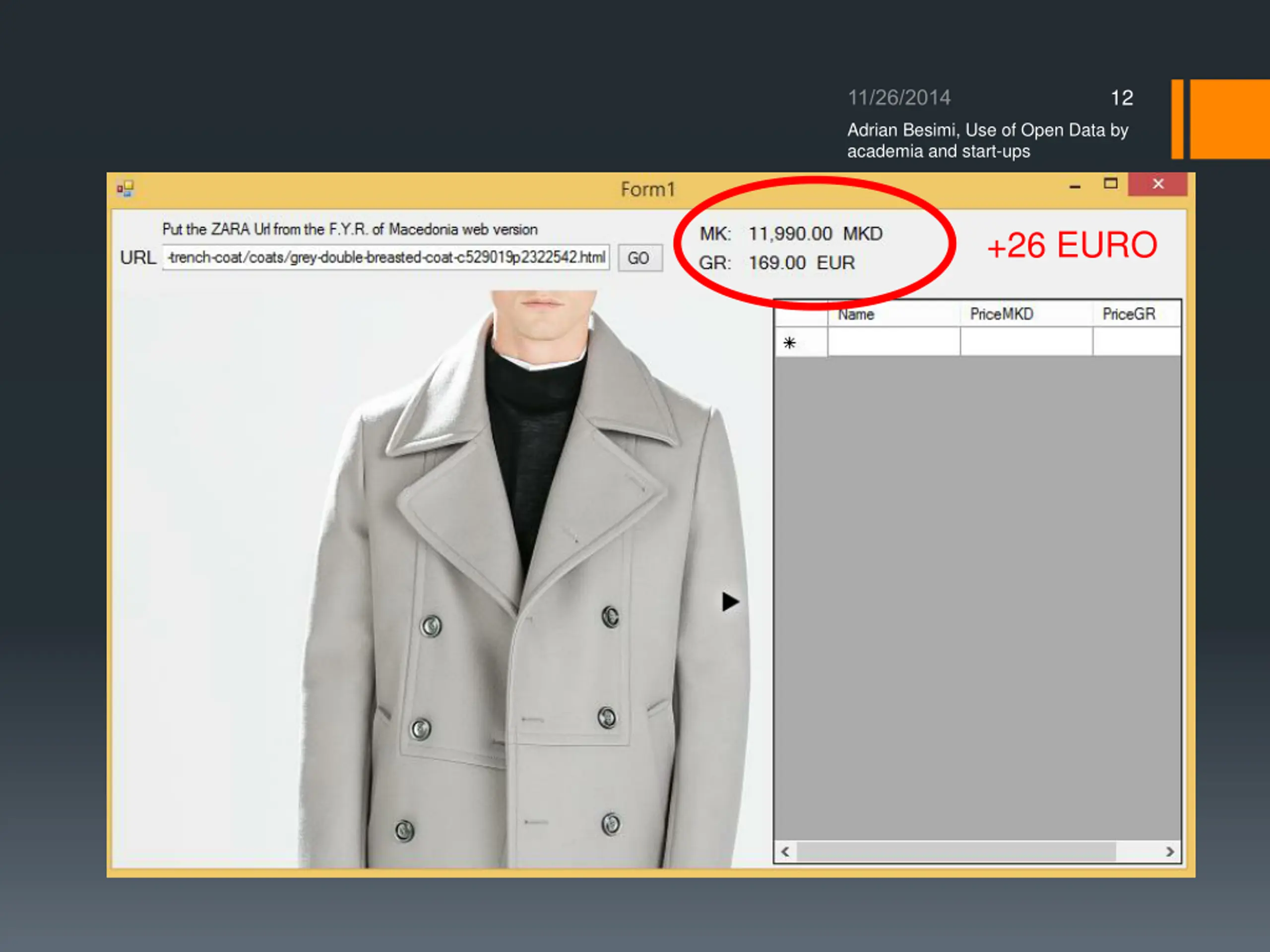Screen dimensions: 1270x952
Task: Click the URL text input field
Action: pyautogui.click(x=385, y=257)
